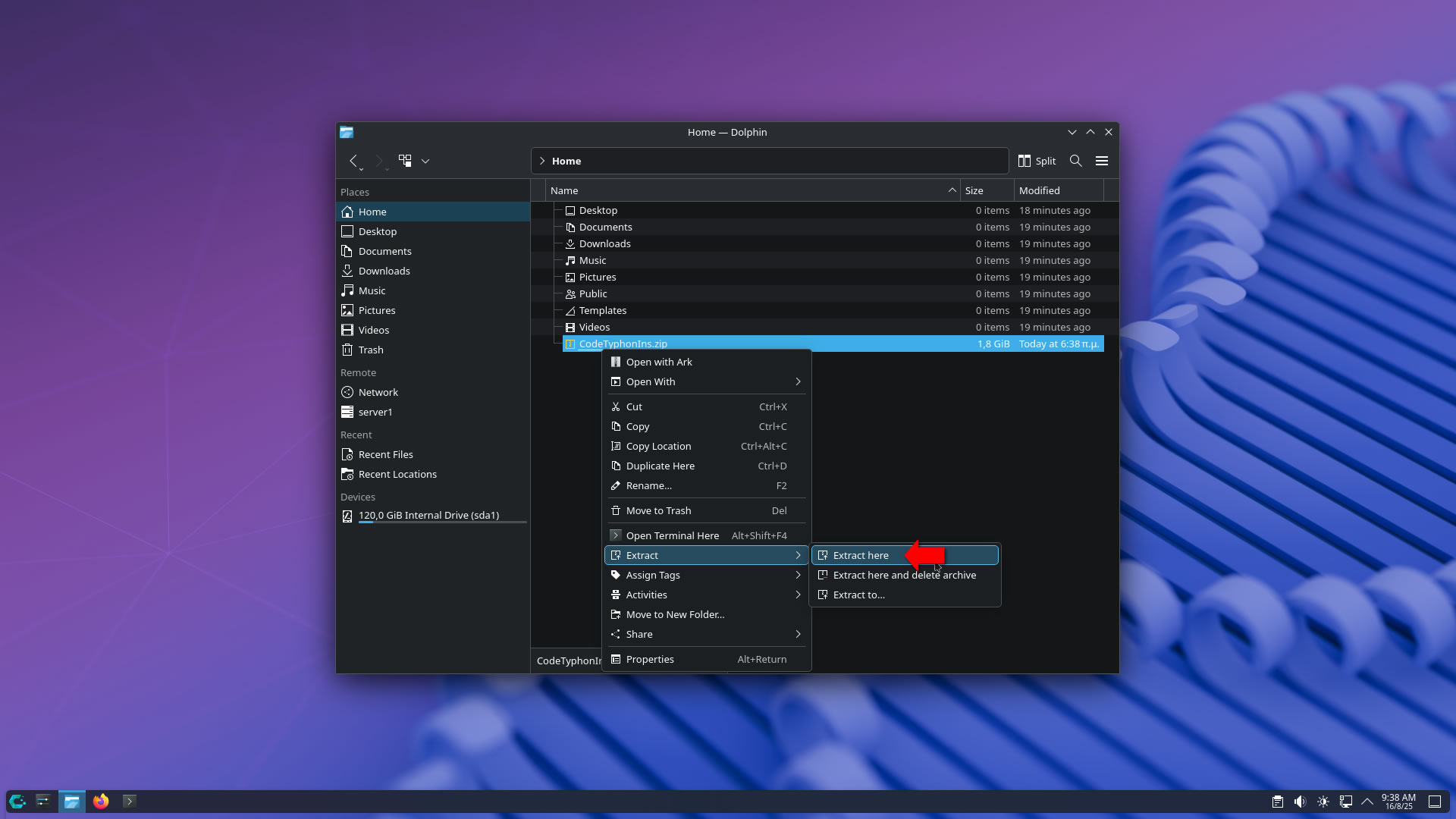Expand the breadcrumb chevron before Home
This screenshot has width=1456, height=819.
542,161
